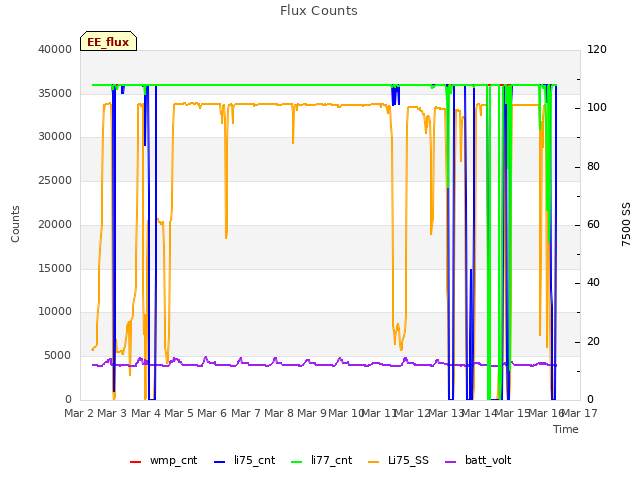Screen dimensions: 640x480
Task: Click the 5000 y-axis tick label
Action: [58, 356]
